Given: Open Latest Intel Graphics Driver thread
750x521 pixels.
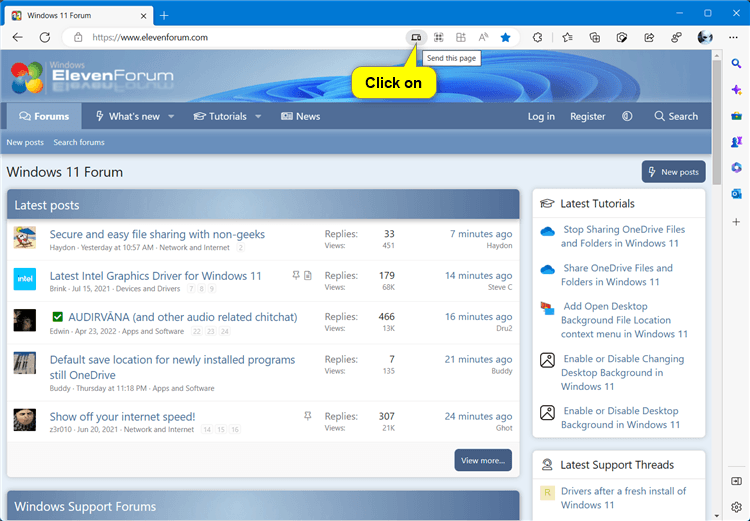Looking at the screenshot, I should pyautogui.click(x=155, y=276).
